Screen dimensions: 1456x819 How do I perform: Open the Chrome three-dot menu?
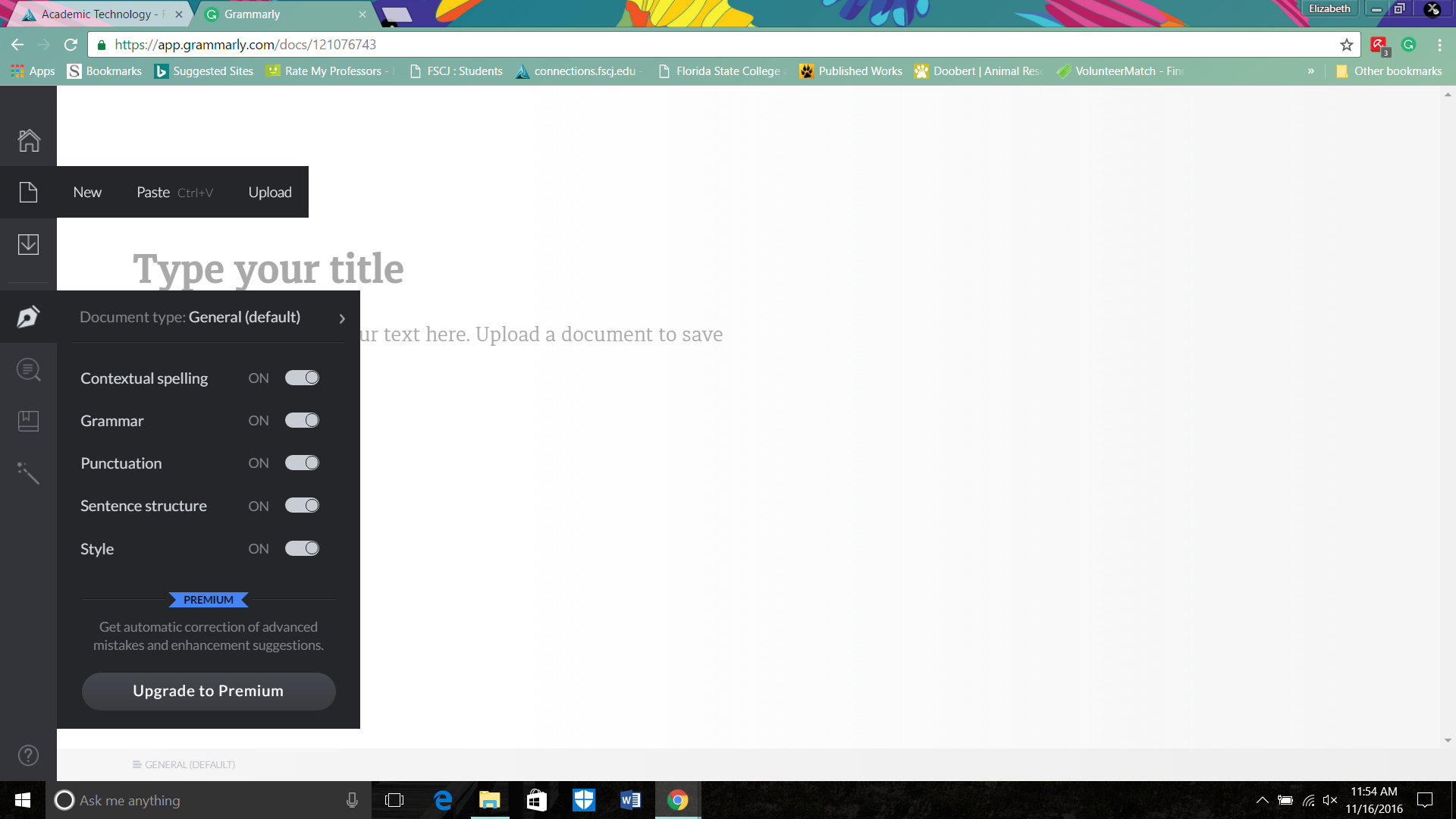pos(1439,45)
